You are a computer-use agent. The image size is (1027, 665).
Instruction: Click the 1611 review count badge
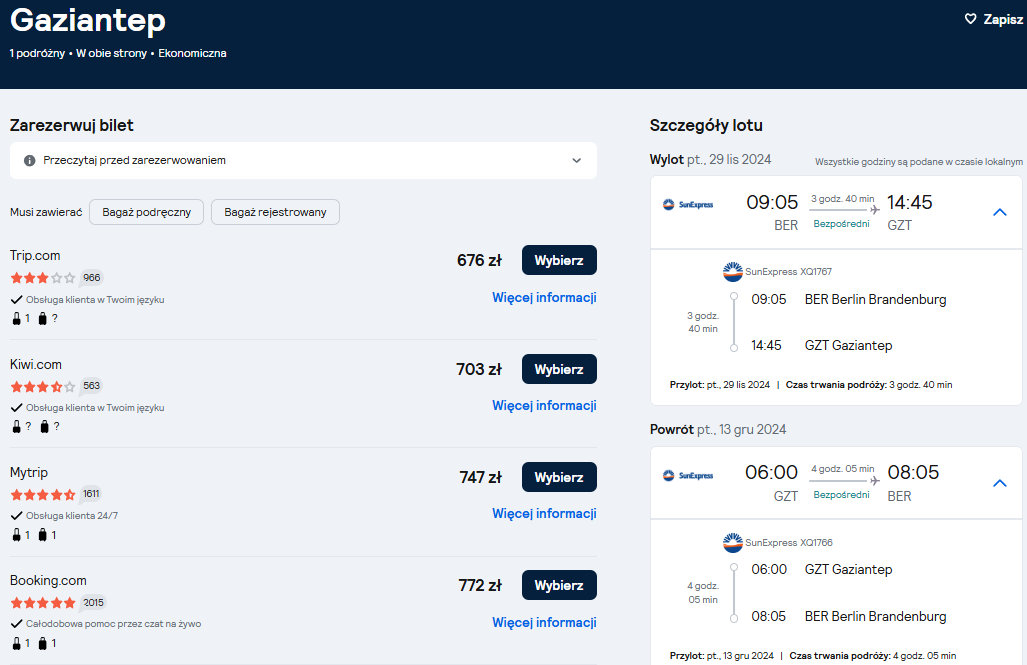pyautogui.click(x=92, y=494)
